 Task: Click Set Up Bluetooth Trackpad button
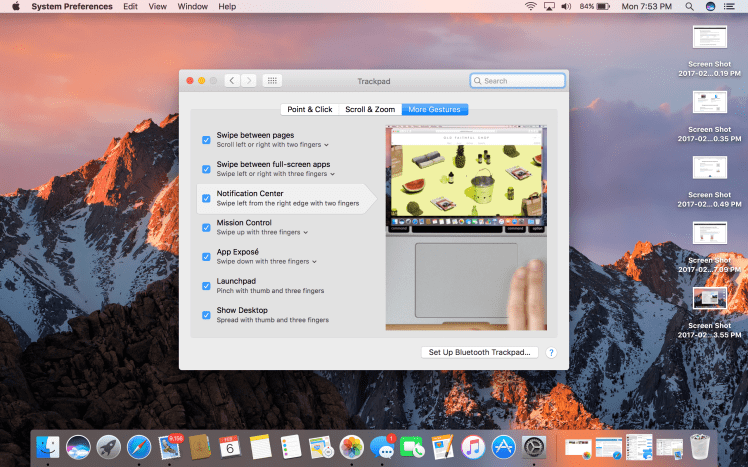tap(481, 352)
